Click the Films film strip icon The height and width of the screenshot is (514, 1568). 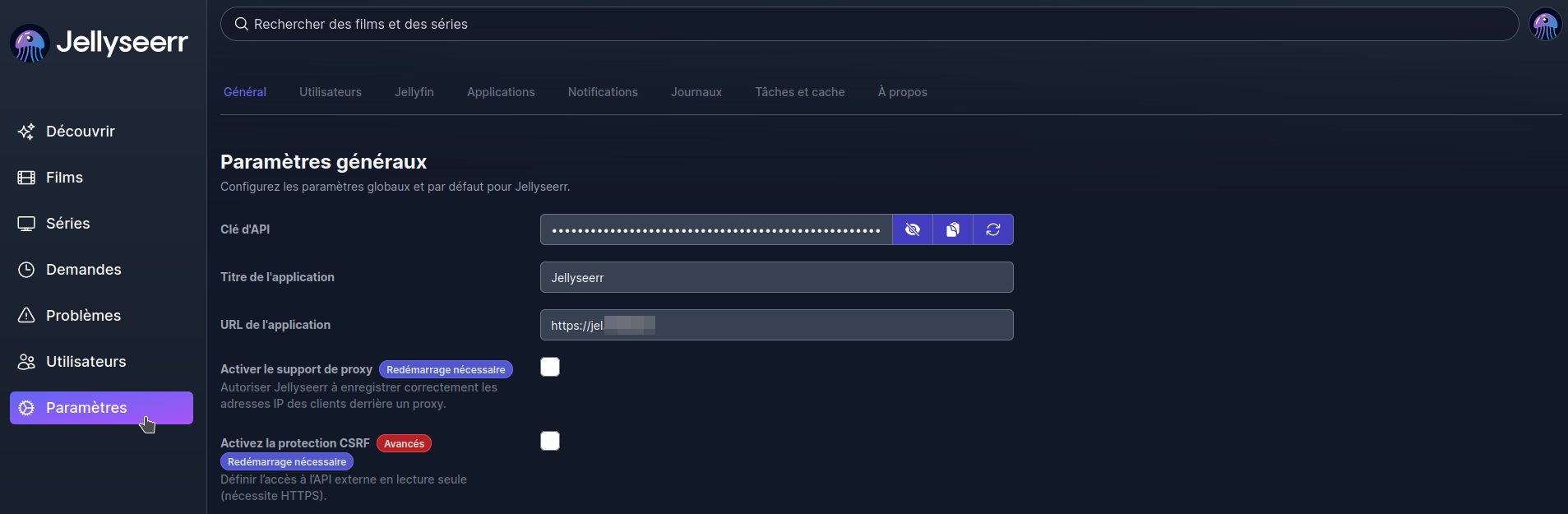(26, 178)
